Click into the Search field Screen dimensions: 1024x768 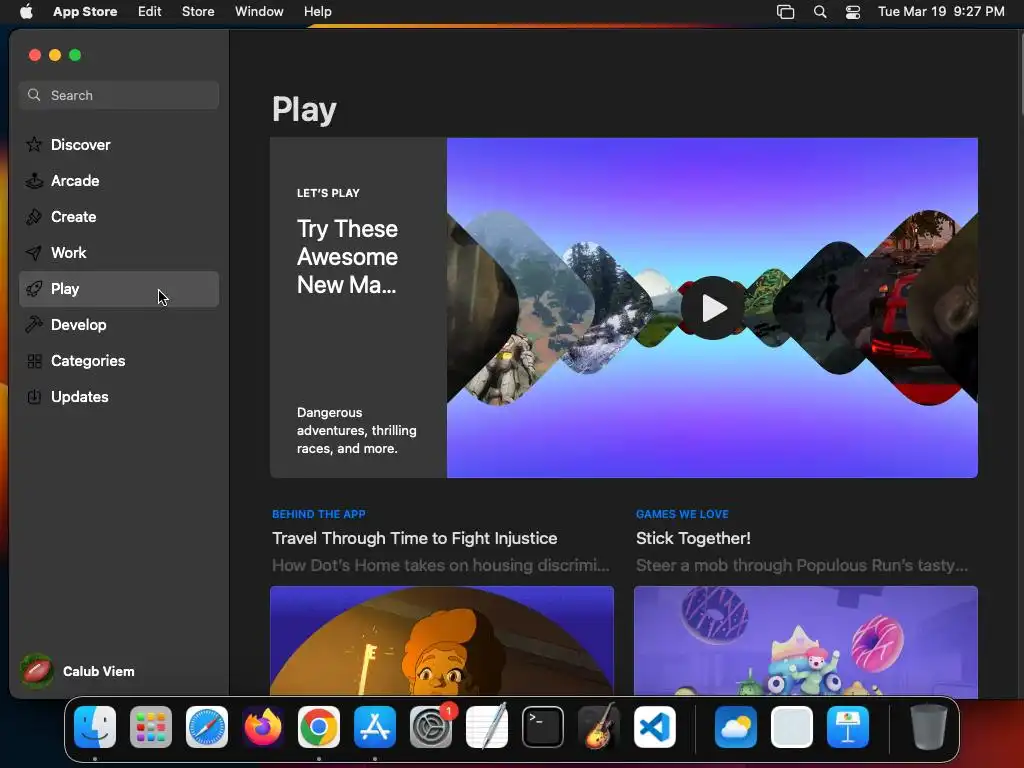[x=119, y=95]
